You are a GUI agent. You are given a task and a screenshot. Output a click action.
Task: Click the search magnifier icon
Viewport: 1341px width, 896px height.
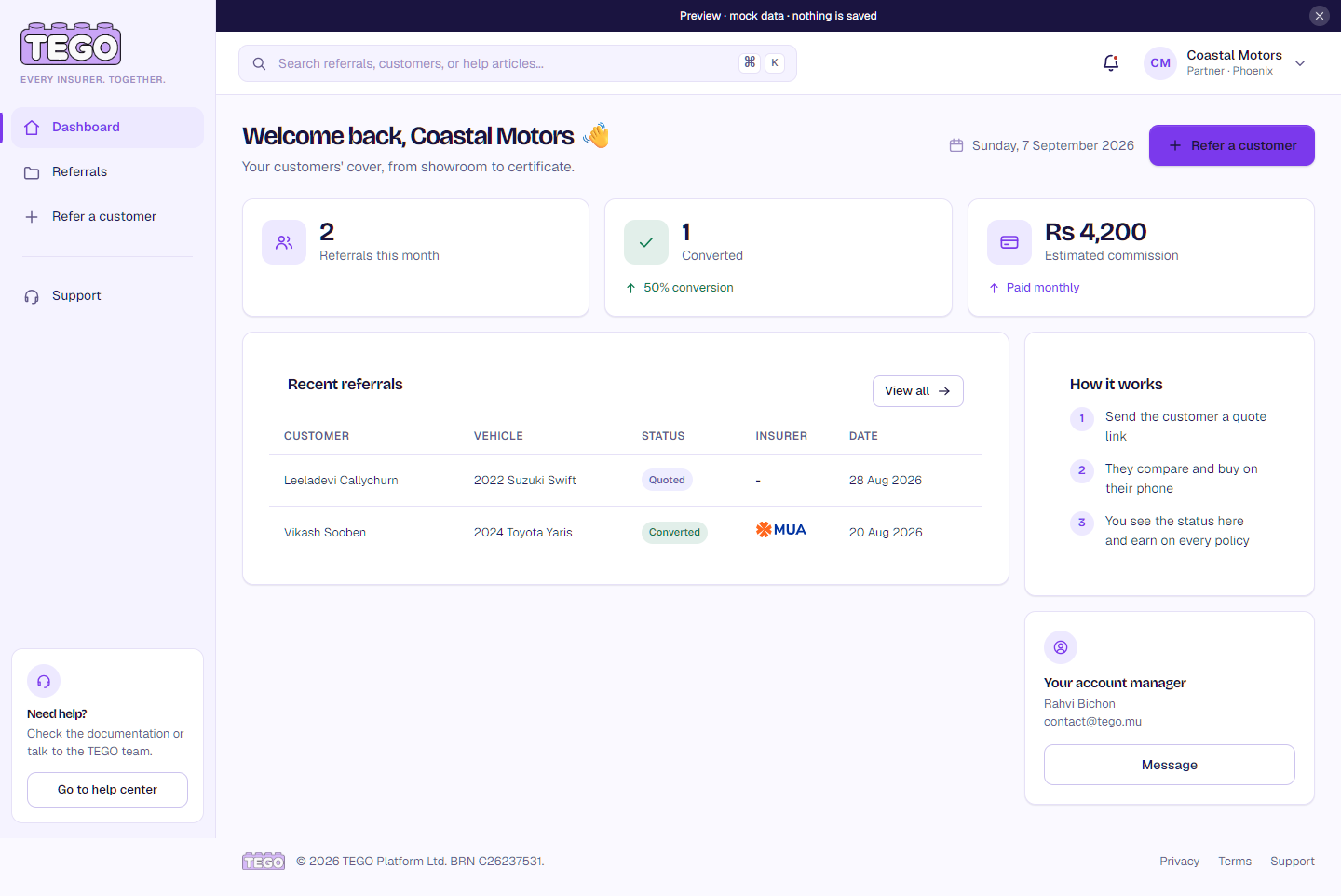point(260,63)
